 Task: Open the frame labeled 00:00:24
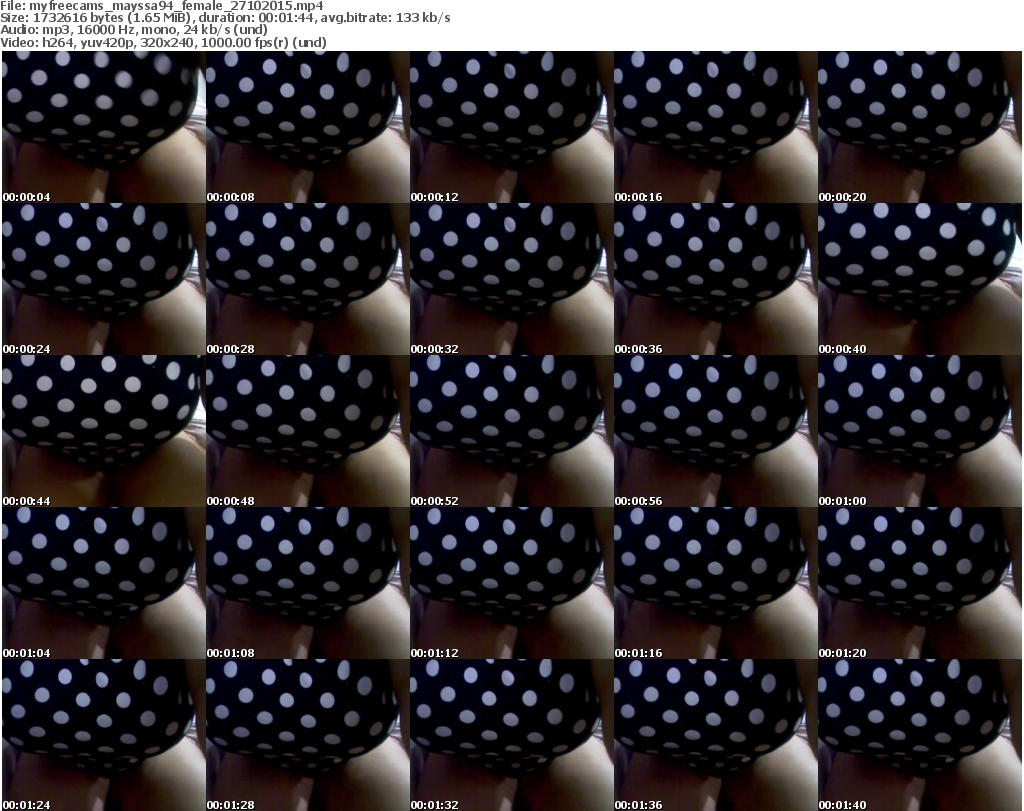pyautogui.click(x=104, y=279)
